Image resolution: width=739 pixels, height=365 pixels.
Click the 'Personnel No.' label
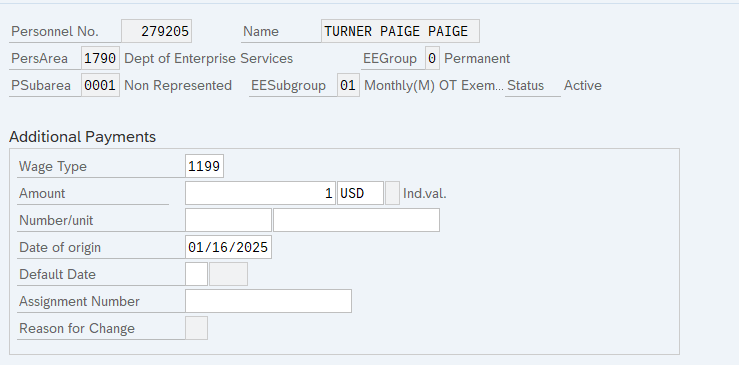point(55,32)
